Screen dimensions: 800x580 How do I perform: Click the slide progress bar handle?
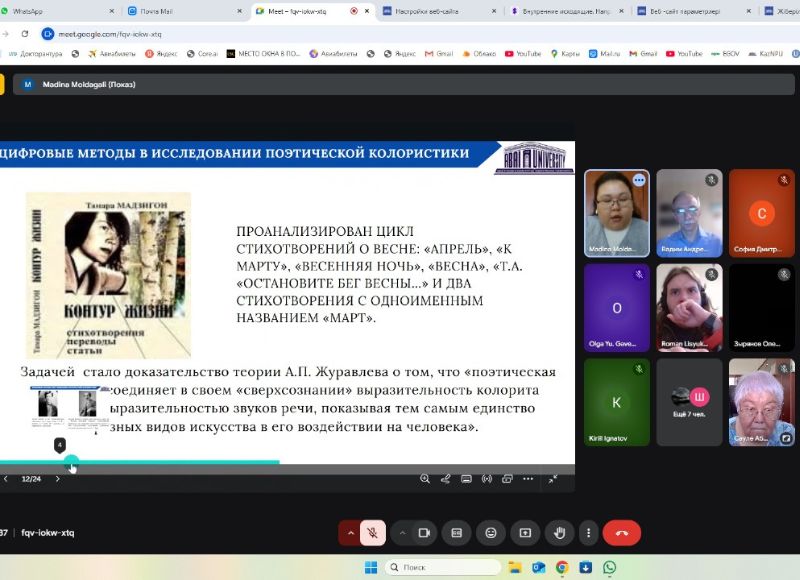click(x=71, y=463)
